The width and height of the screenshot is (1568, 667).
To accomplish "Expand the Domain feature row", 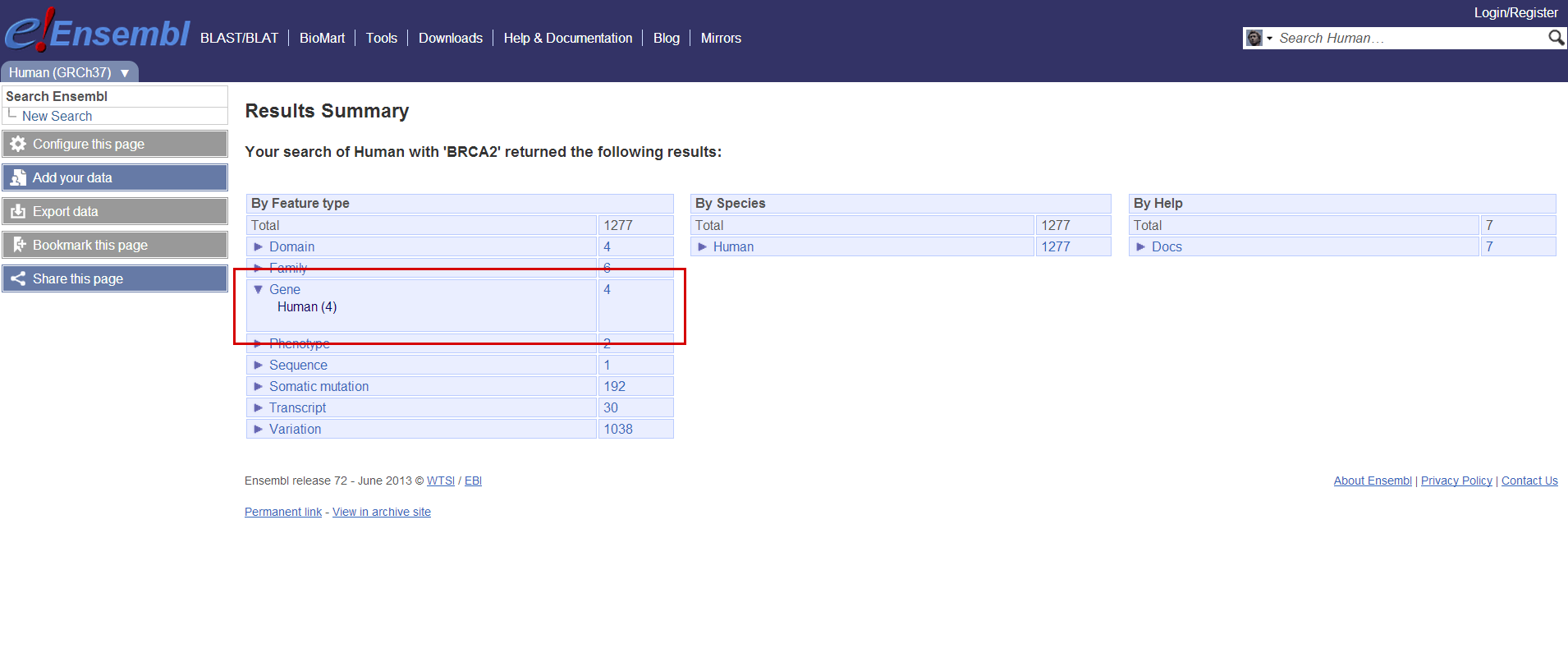I will [x=259, y=246].
